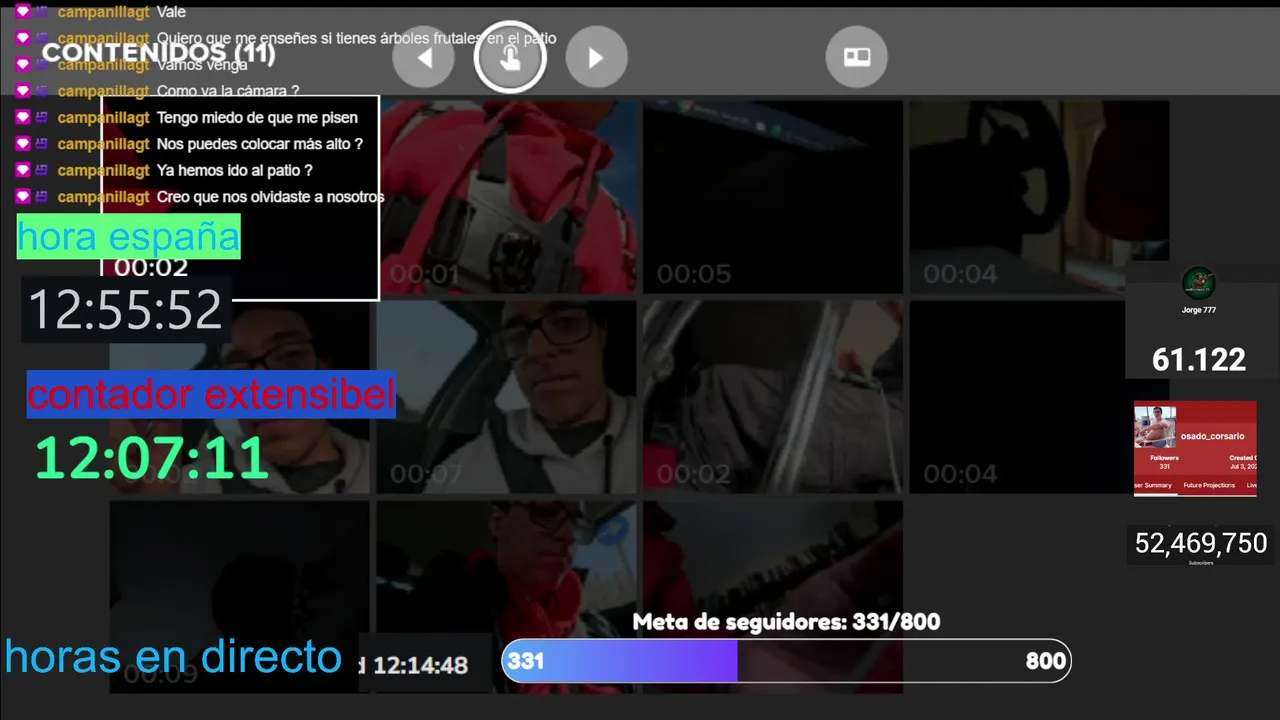Click purple badge beside 'Ya hemos ido al patio ?'

[42, 170]
